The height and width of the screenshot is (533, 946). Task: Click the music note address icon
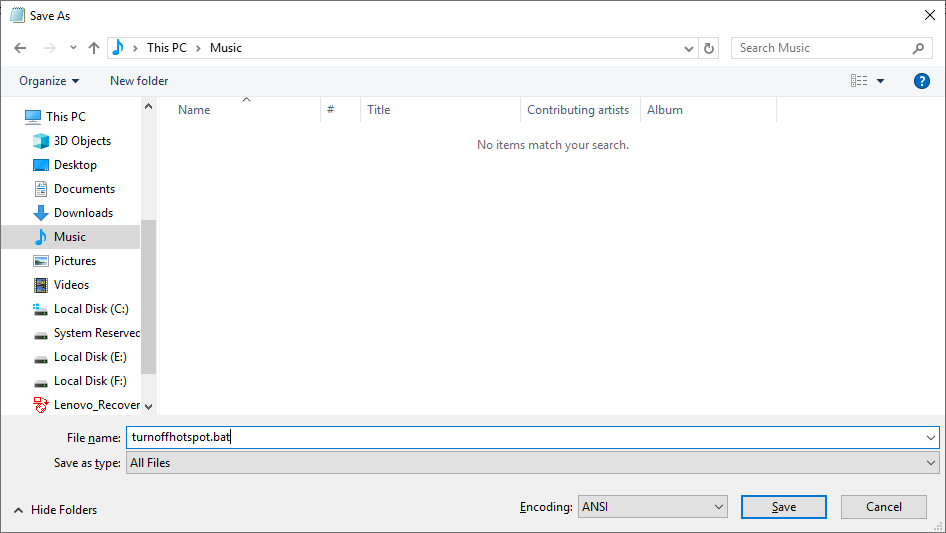tap(118, 48)
